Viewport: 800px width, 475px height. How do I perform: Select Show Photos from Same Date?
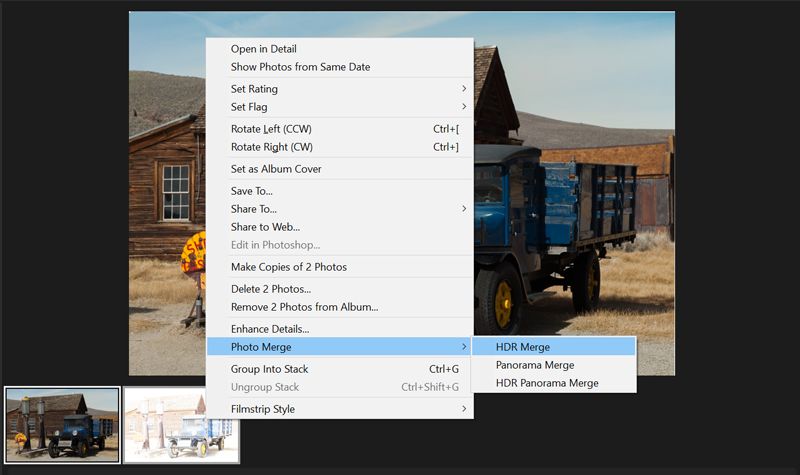tap(300, 67)
